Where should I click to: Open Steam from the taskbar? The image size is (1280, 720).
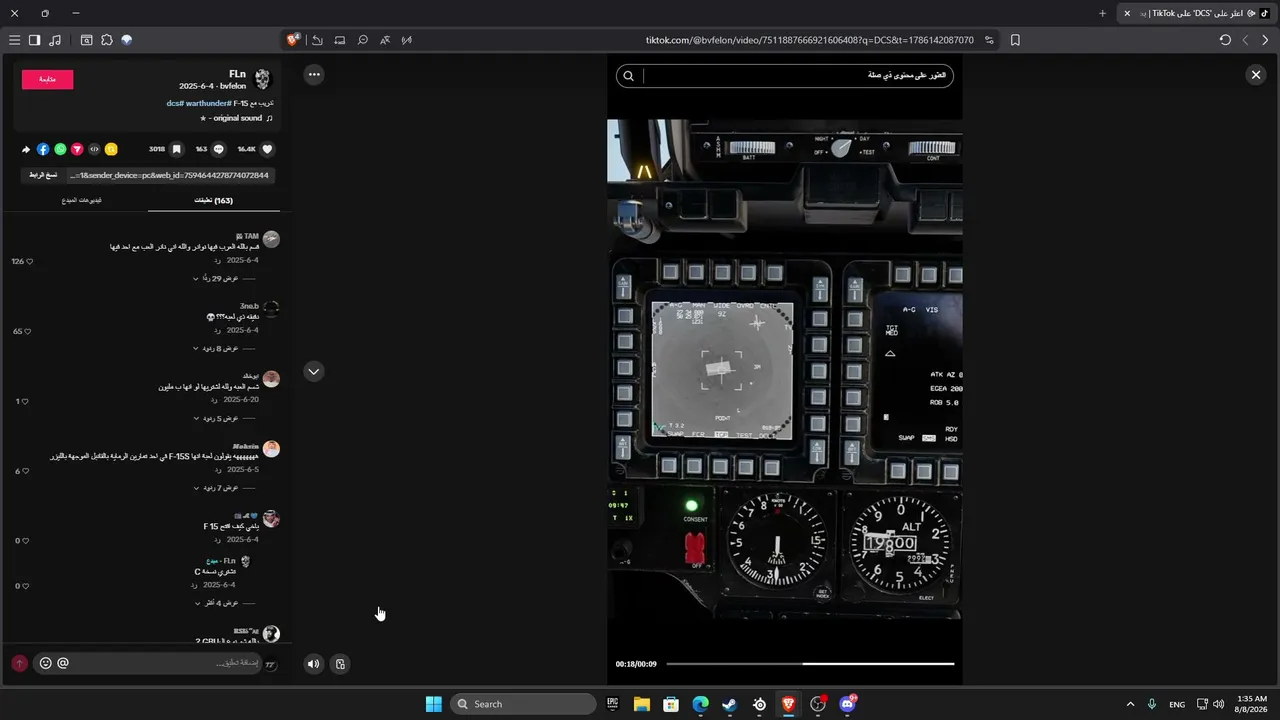730,704
